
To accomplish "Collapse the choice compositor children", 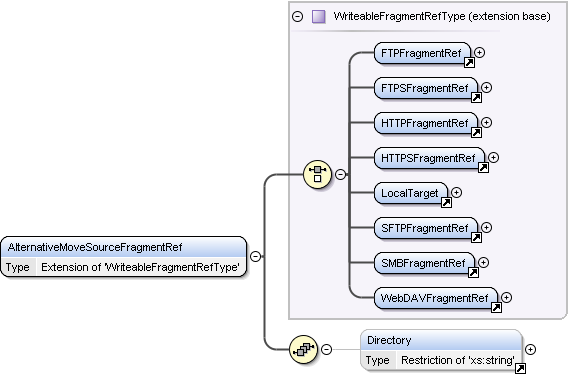I will pos(340,174).
